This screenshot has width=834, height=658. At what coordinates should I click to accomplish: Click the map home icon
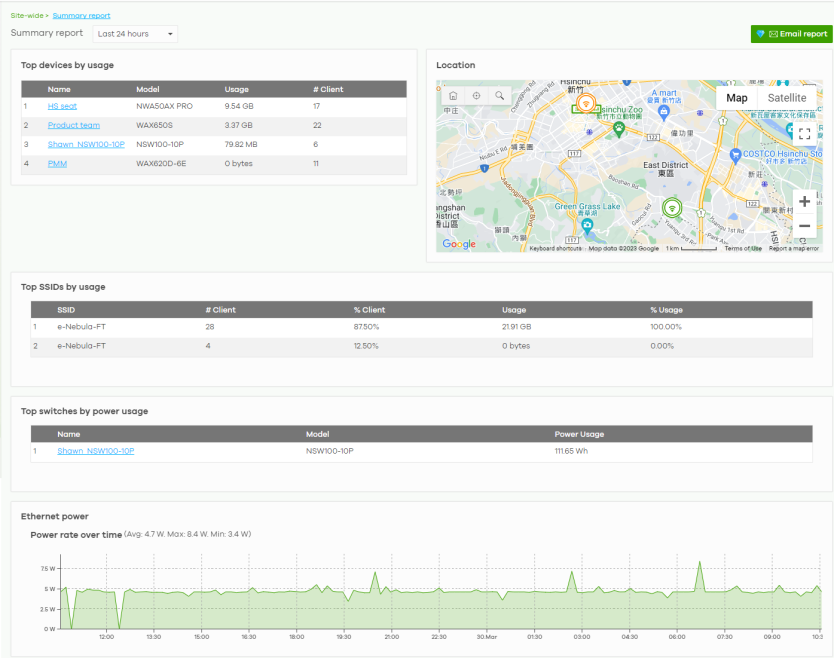[x=453, y=96]
